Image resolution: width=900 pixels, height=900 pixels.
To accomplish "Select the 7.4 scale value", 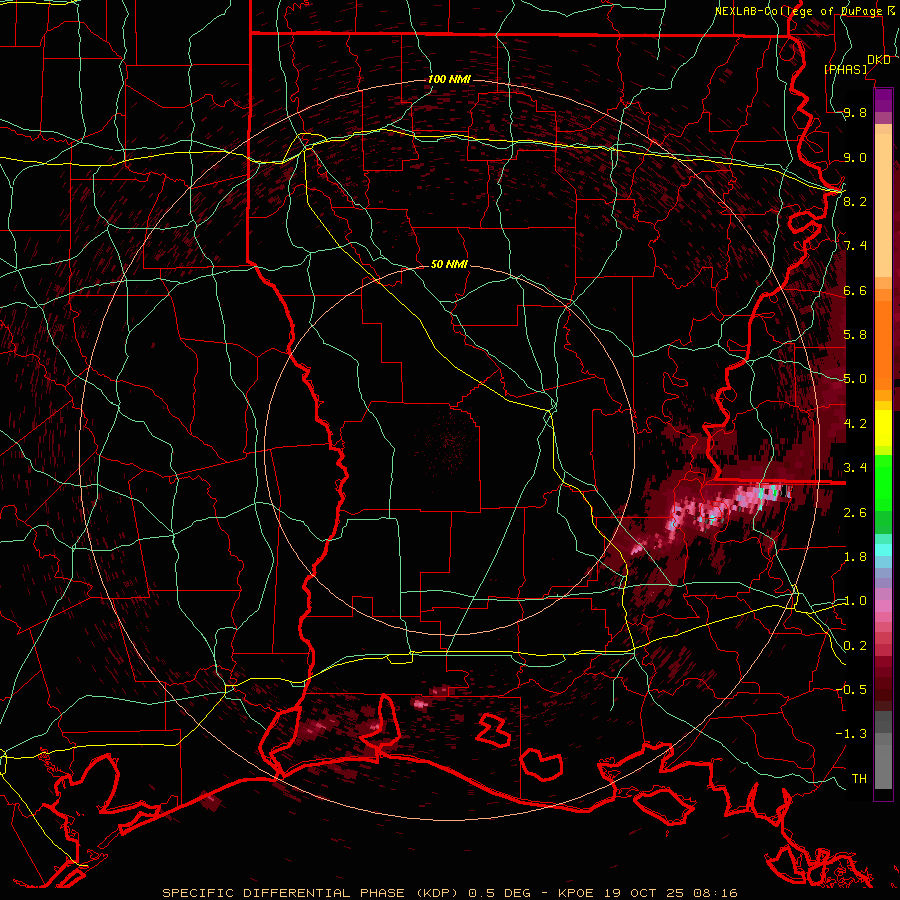I will click(855, 246).
